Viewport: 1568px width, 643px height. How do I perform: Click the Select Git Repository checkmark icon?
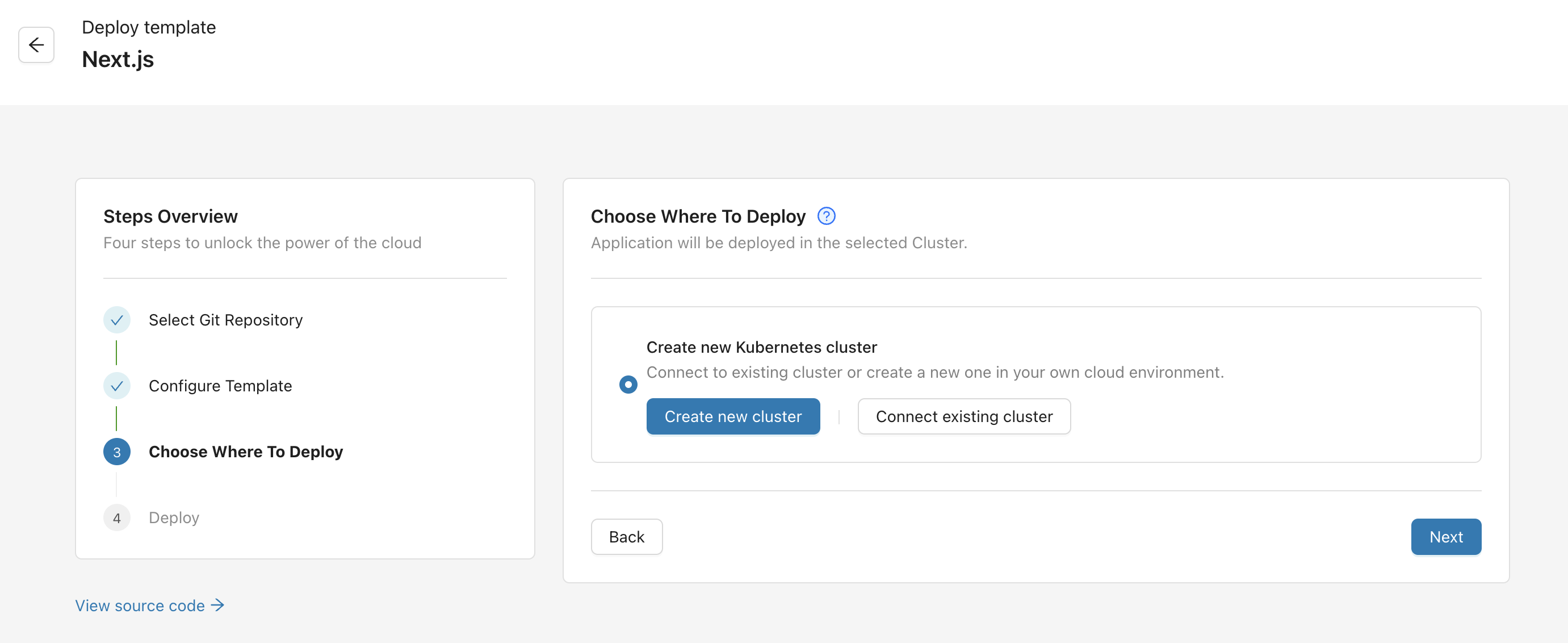117,320
